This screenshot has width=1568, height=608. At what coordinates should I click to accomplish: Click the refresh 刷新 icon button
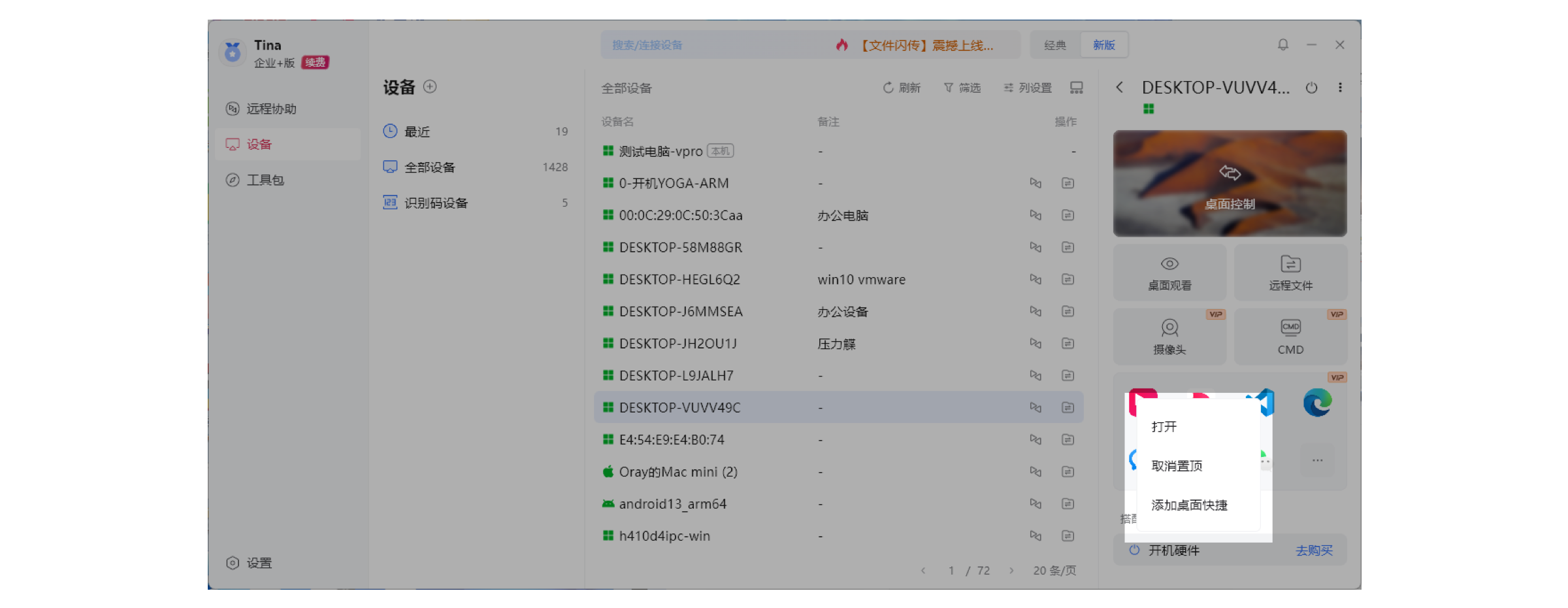coord(902,88)
